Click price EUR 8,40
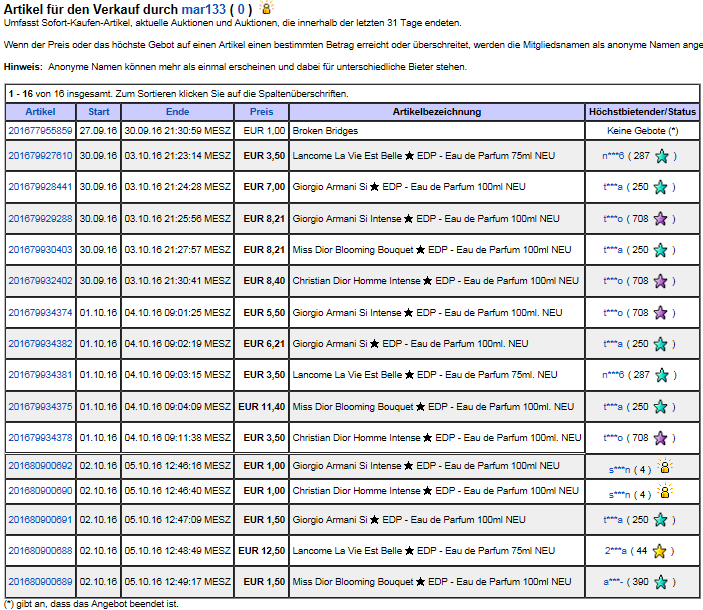Screen dimensions: 703x610 coord(264,281)
